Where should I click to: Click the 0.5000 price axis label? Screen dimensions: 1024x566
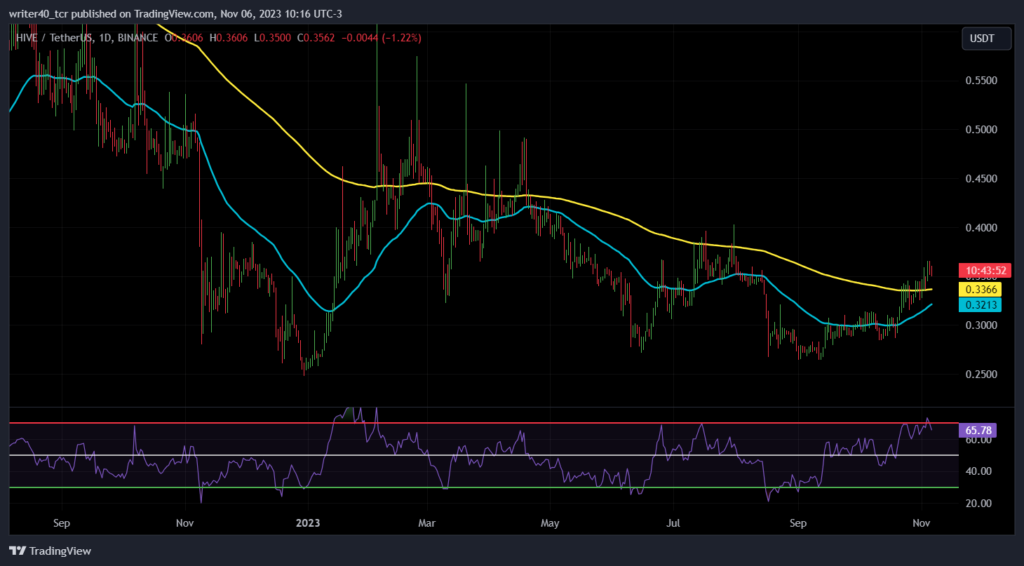[981, 129]
